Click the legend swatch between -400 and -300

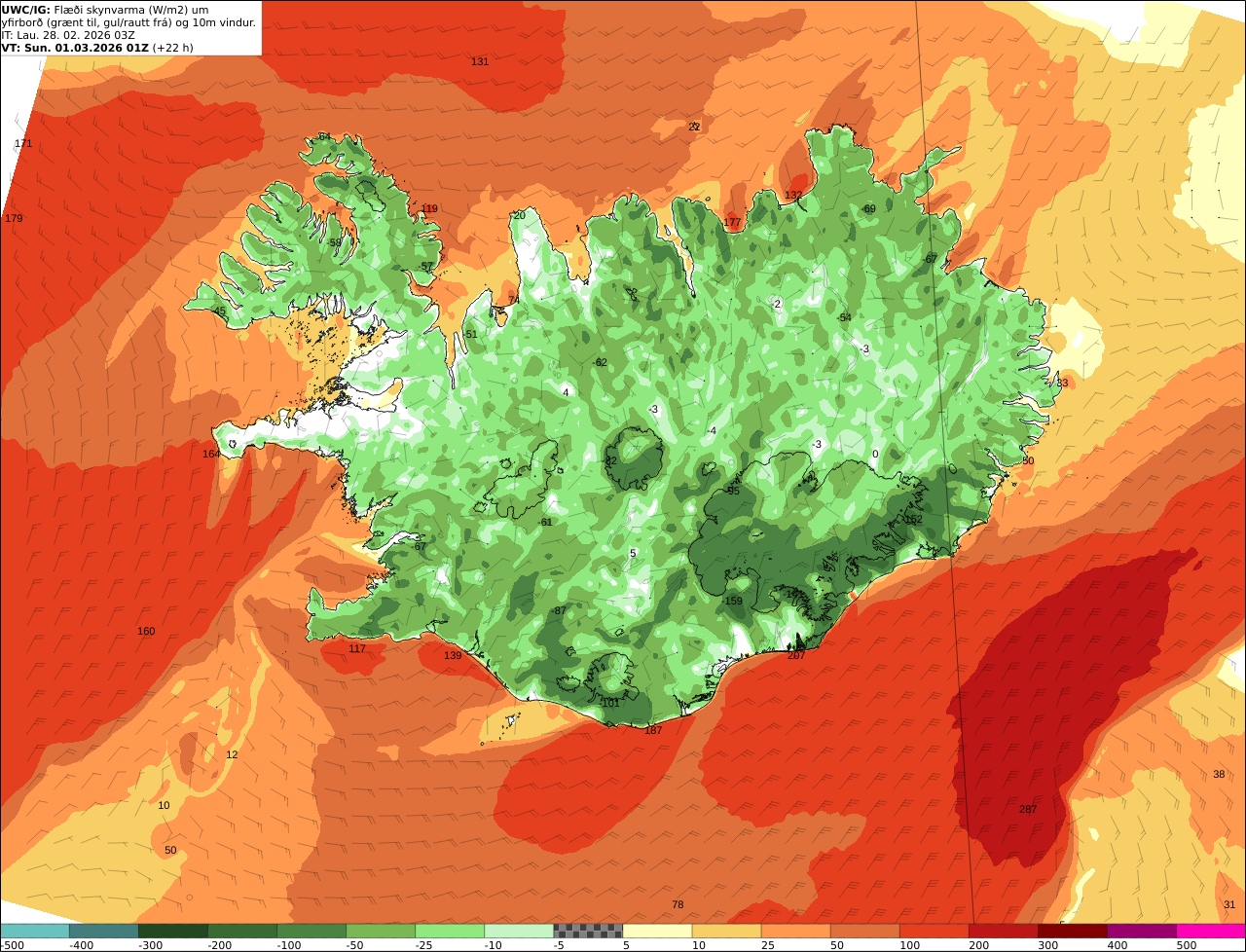(103, 932)
